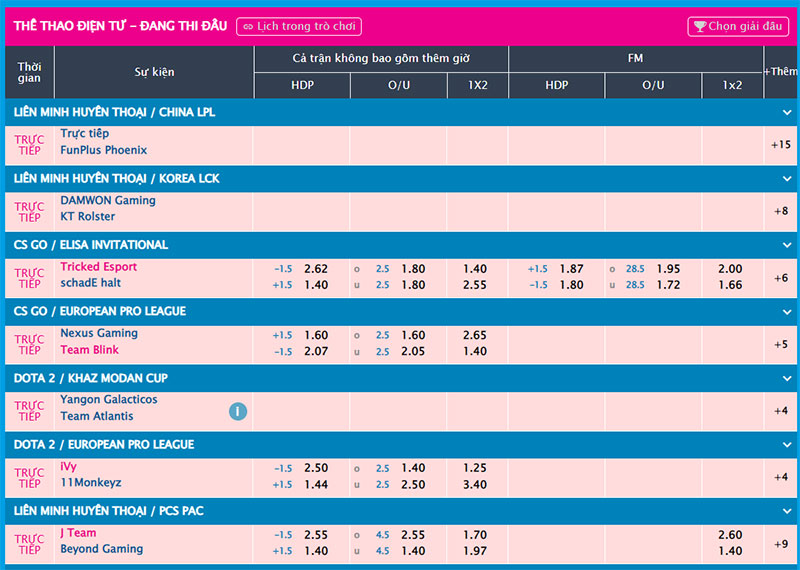Click the info icon beside Team Atlantis
Image resolution: width=800 pixels, height=570 pixels.
point(238,410)
